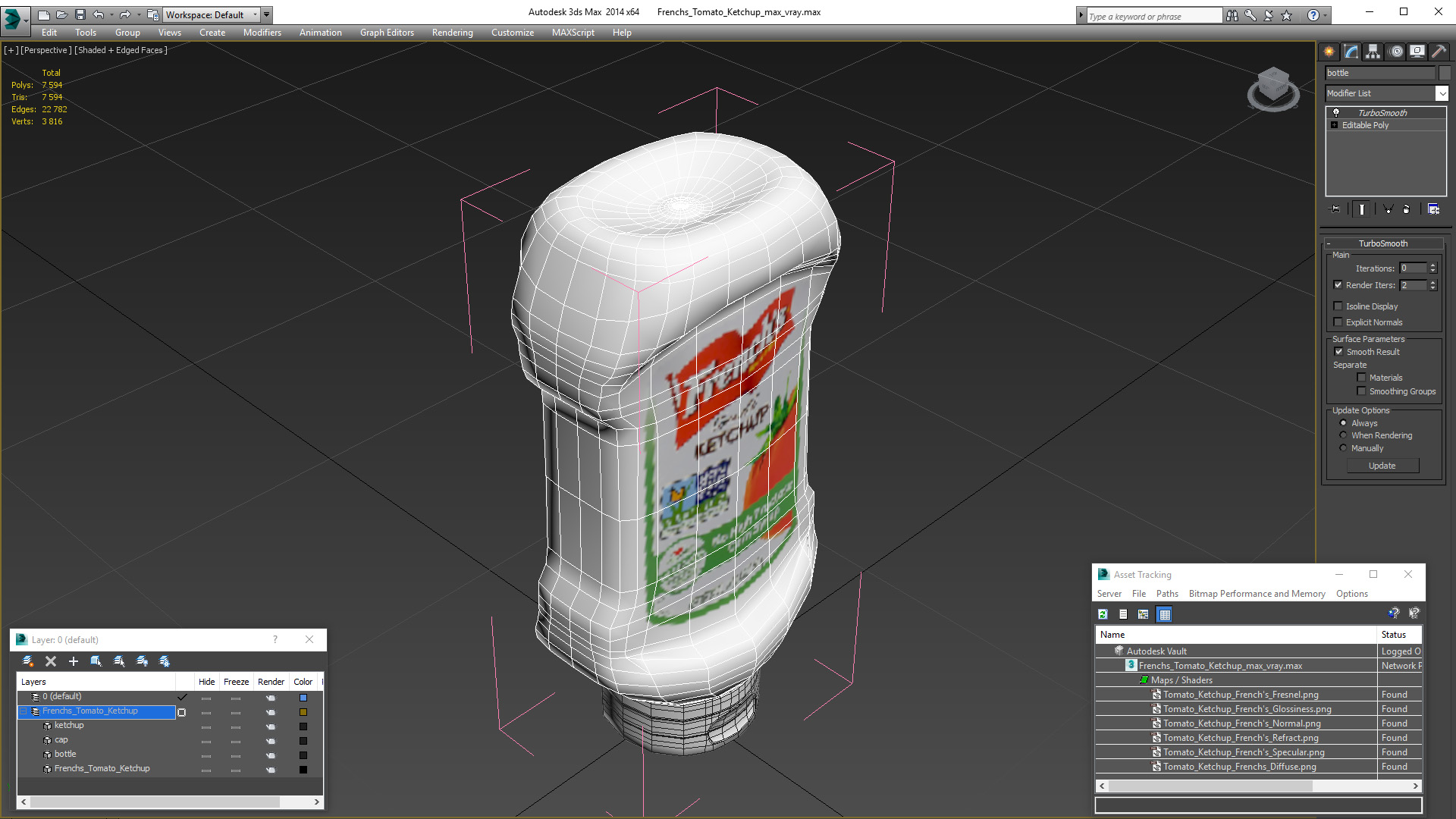Click Delete Layer X icon
Screen dimensions: 1456x819
(x=51, y=661)
